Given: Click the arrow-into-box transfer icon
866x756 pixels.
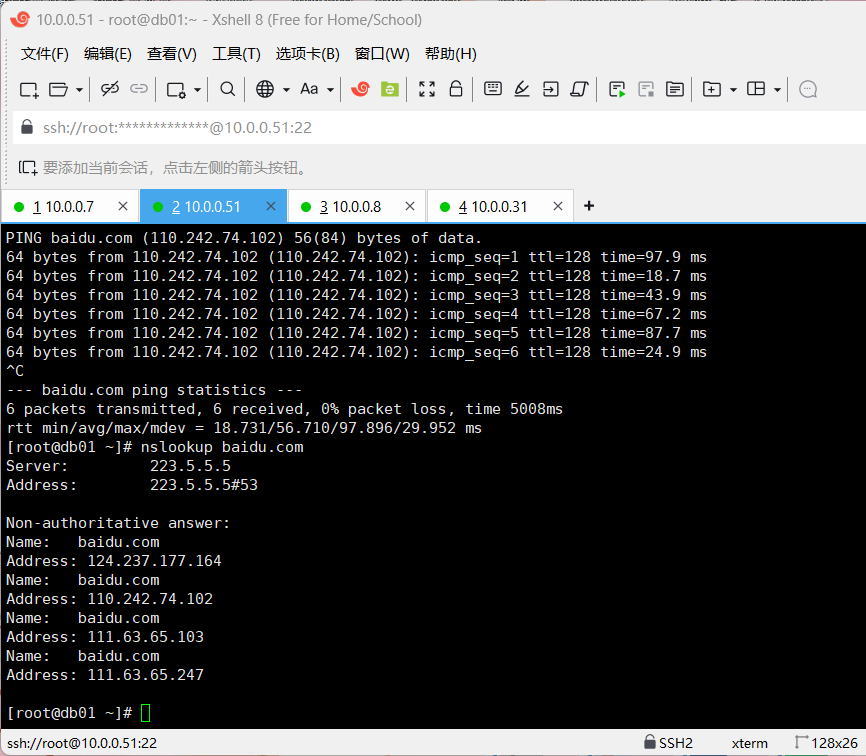Looking at the screenshot, I should tap(551, 89).
